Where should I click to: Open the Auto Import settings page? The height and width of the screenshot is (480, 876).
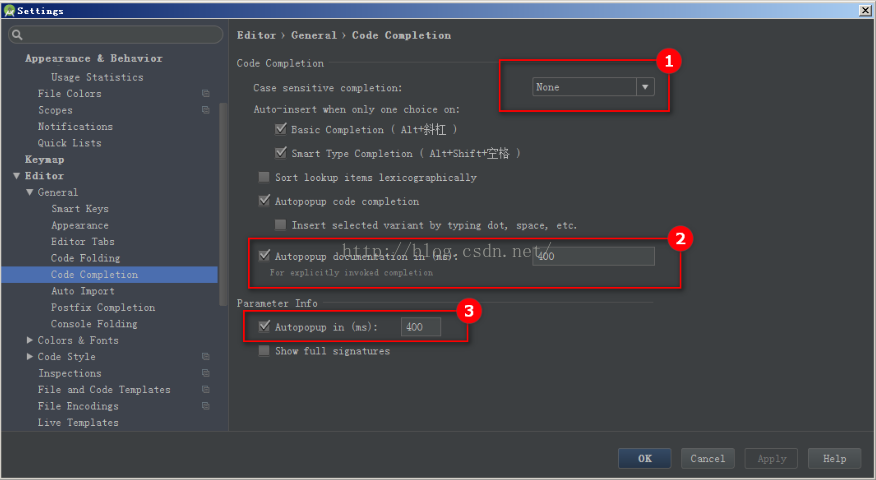click(83, 291)
